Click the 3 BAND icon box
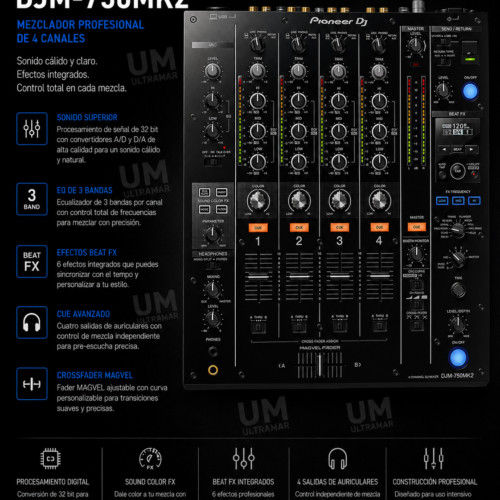500x500 pixels. (32, 199)
